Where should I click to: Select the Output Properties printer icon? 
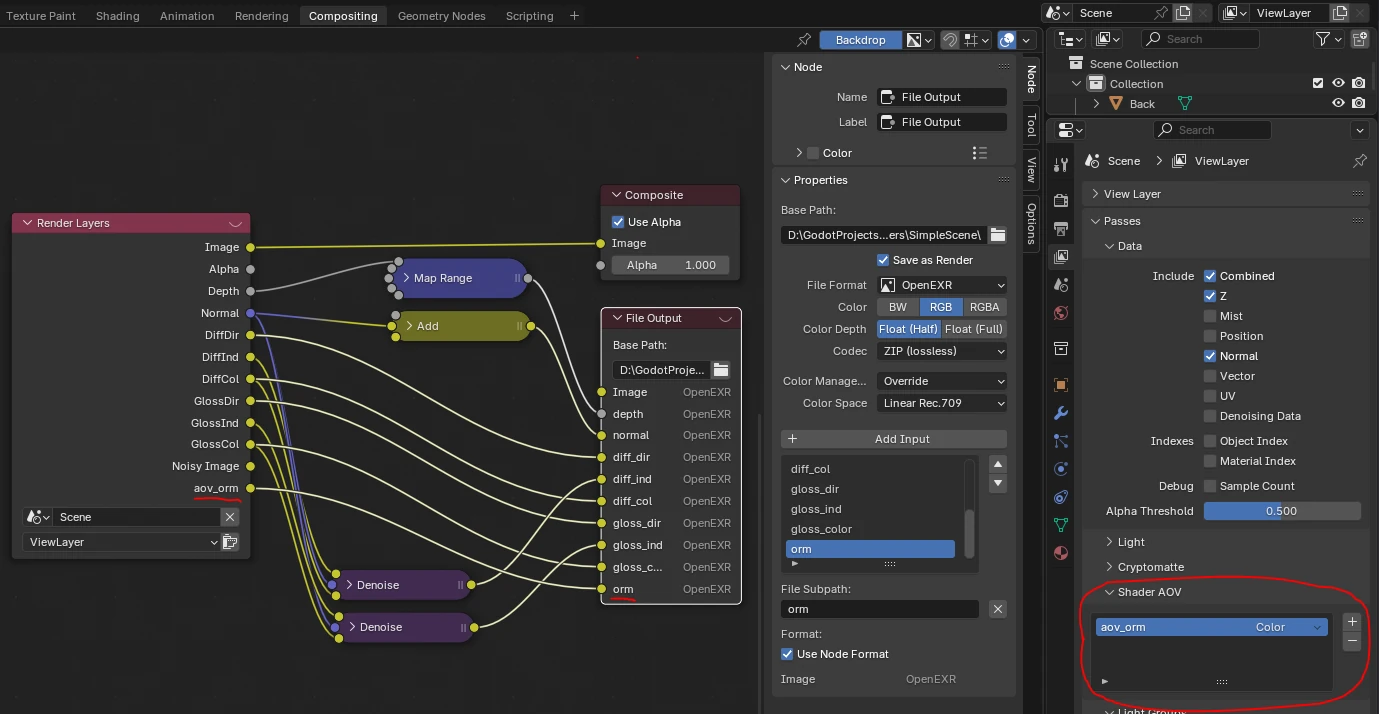tap(1060, 227)
